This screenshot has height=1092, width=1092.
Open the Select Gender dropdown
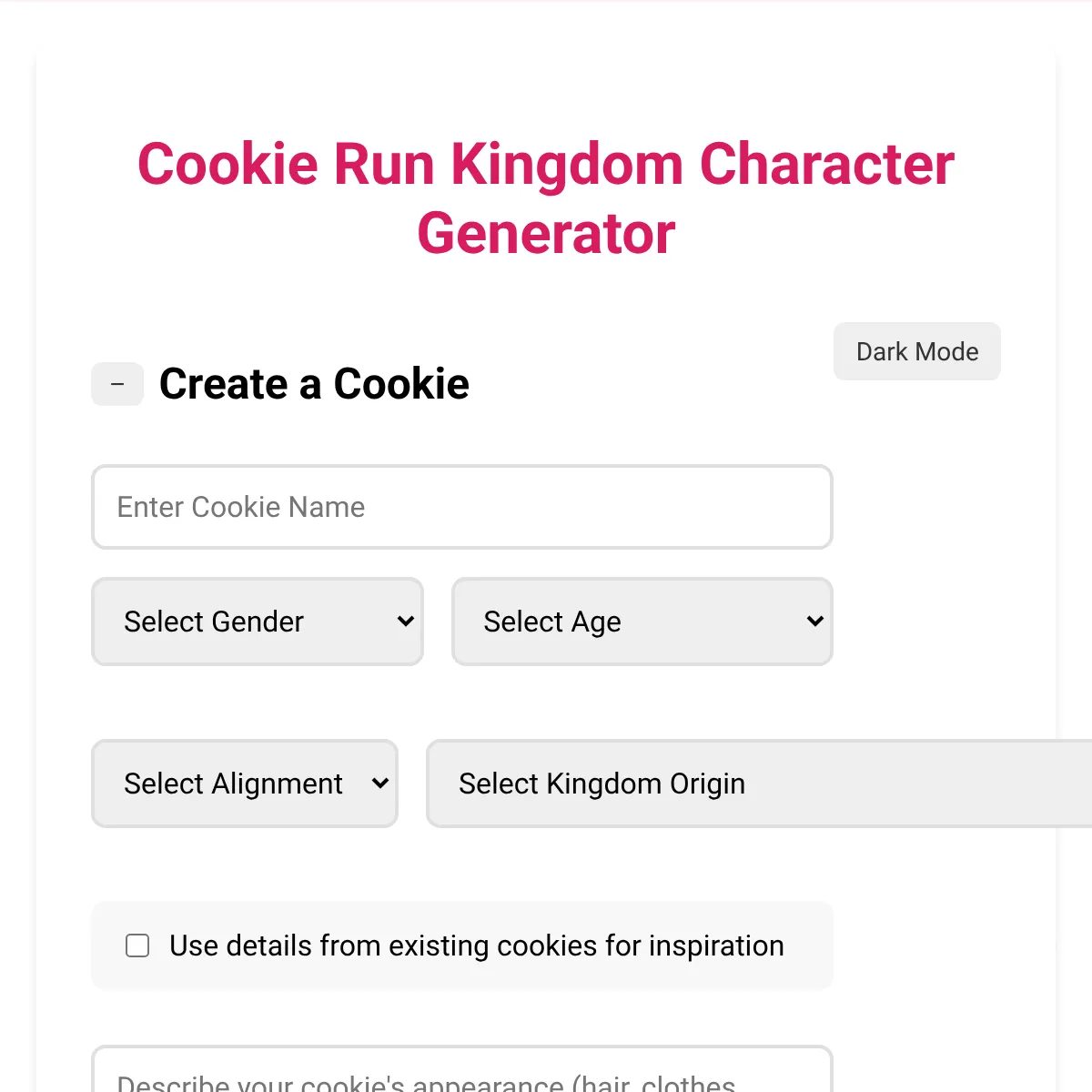pos(258,622)
